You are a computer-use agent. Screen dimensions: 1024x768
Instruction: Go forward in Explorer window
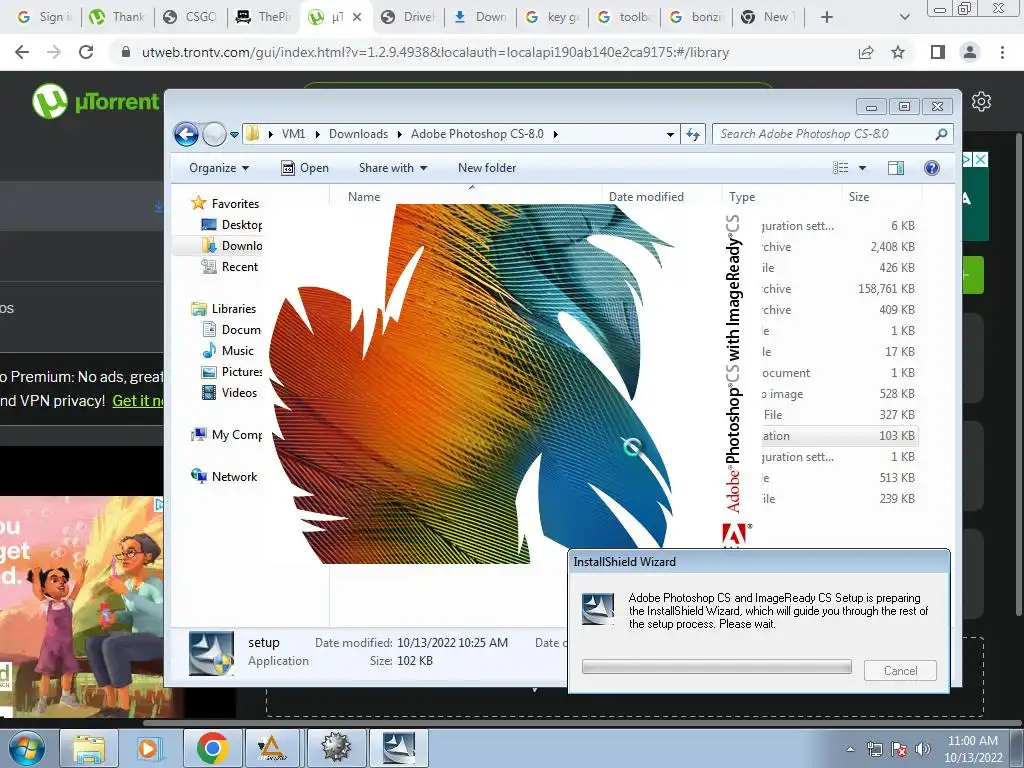click(x=214, y=135)
